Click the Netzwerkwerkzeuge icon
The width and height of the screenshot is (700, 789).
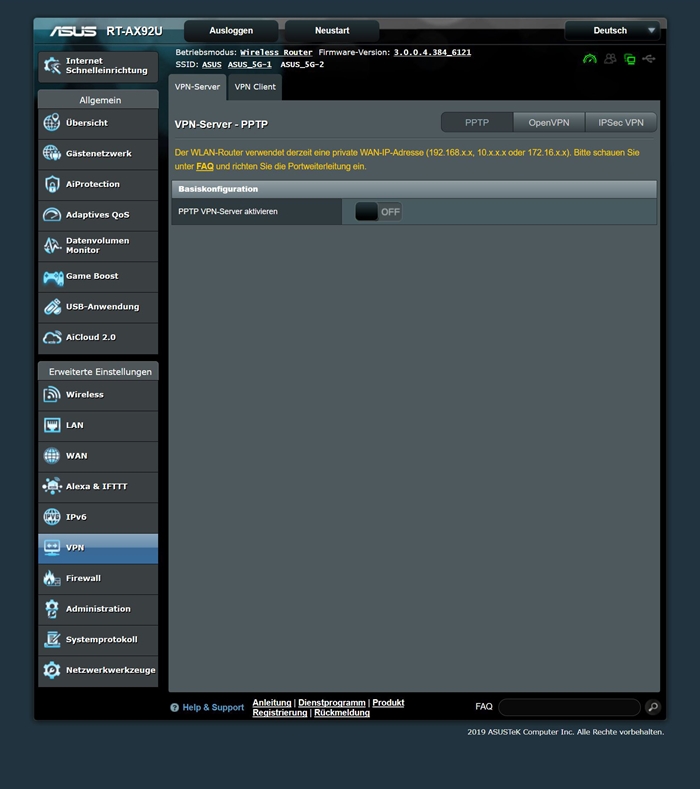(x=52, y=670)
